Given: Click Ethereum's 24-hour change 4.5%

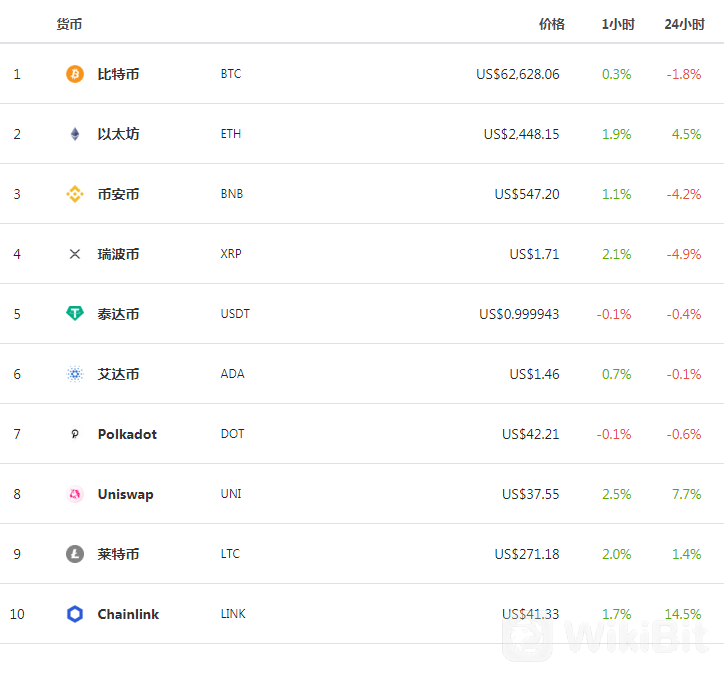Looking at the screenshot, I should coord(687,134).
